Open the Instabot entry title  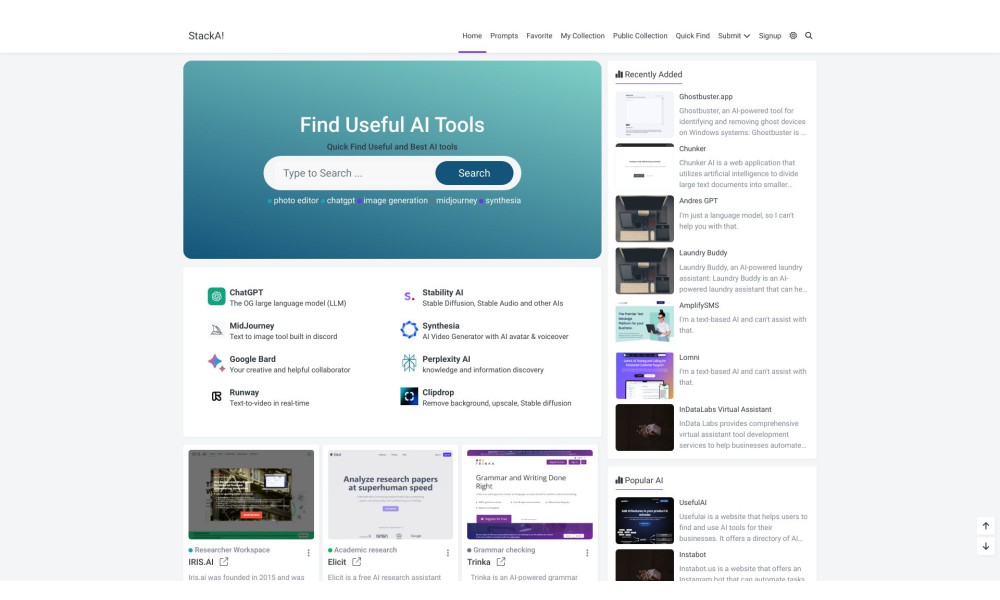[x=692, y=555]
